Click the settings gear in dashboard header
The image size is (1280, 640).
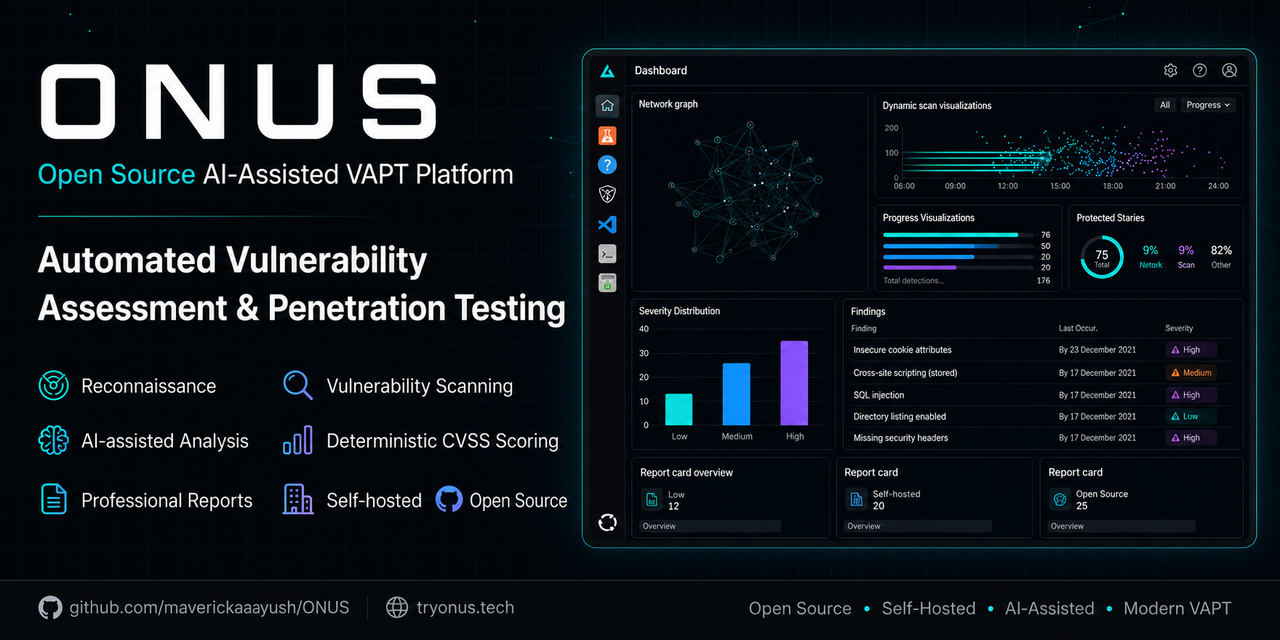click(x=1170, y=70)
